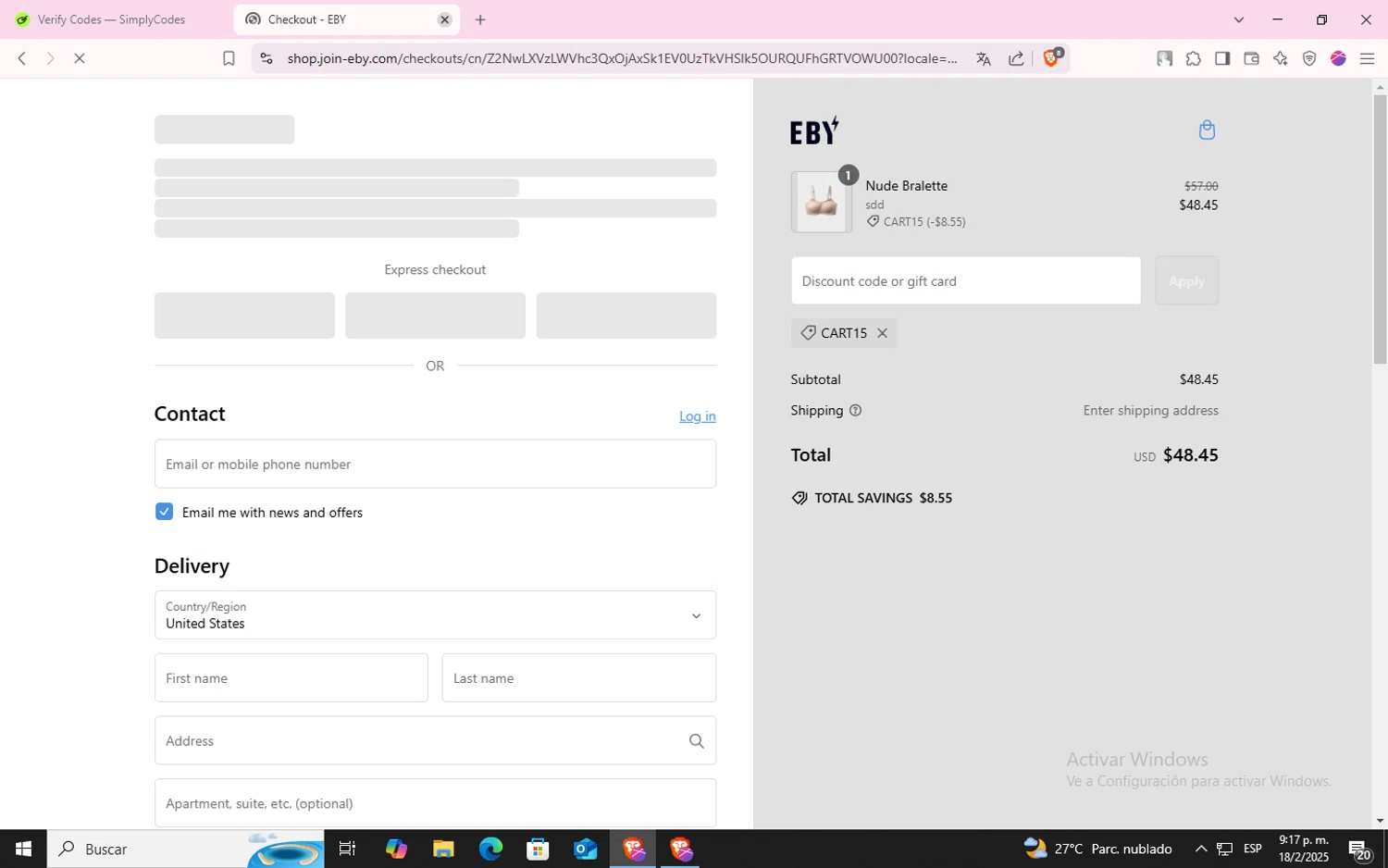Click the address search magnifier icon

697,740
